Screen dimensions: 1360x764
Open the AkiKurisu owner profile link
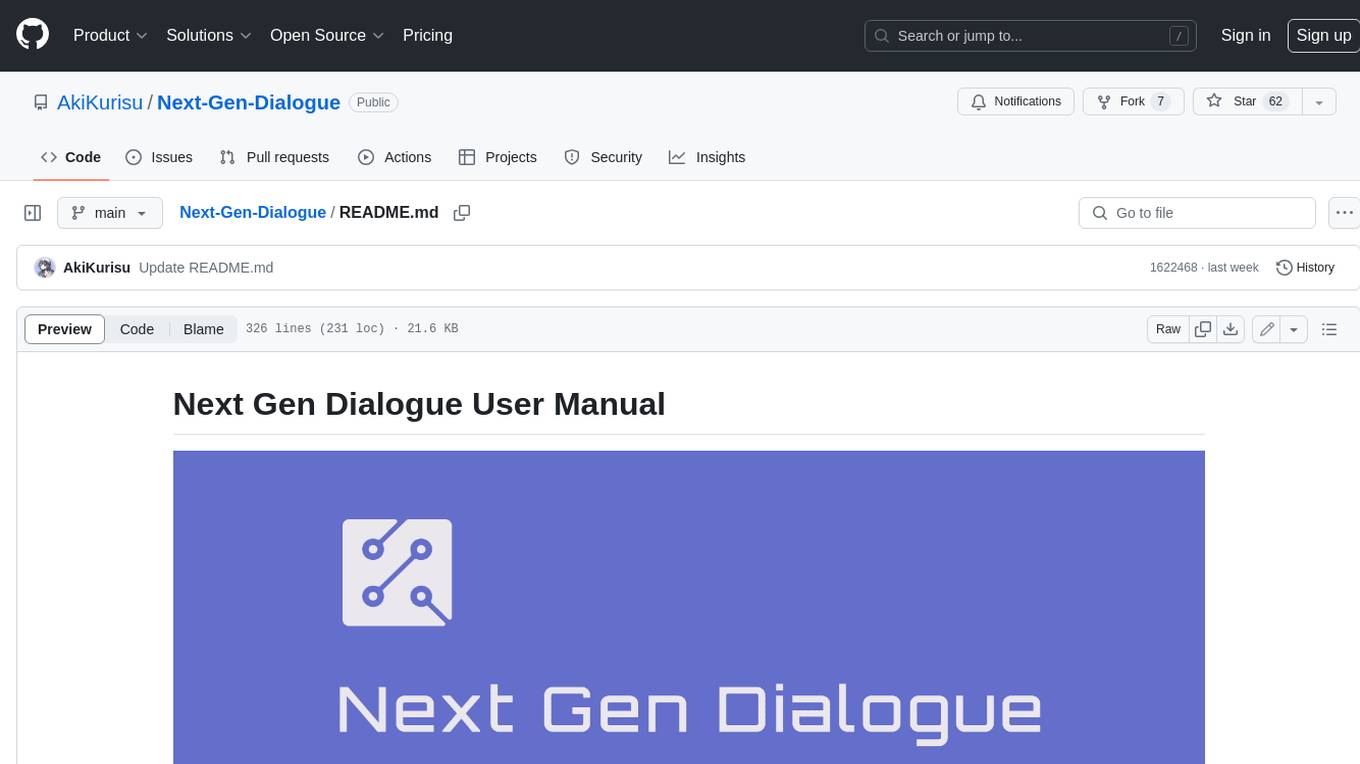(100, 102)
